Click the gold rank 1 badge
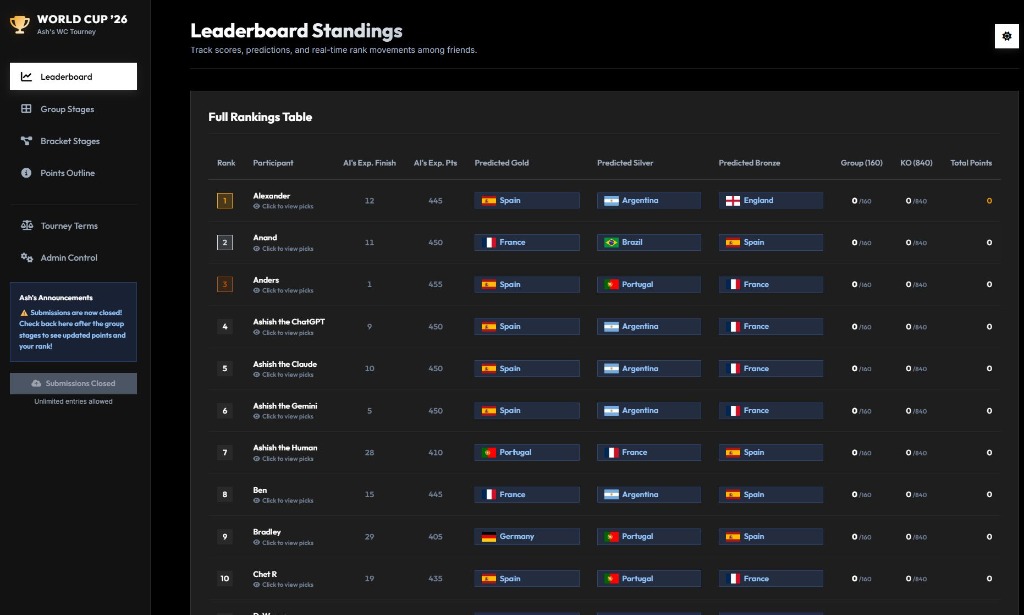The image size is (1024, 615). pos(225,200)
